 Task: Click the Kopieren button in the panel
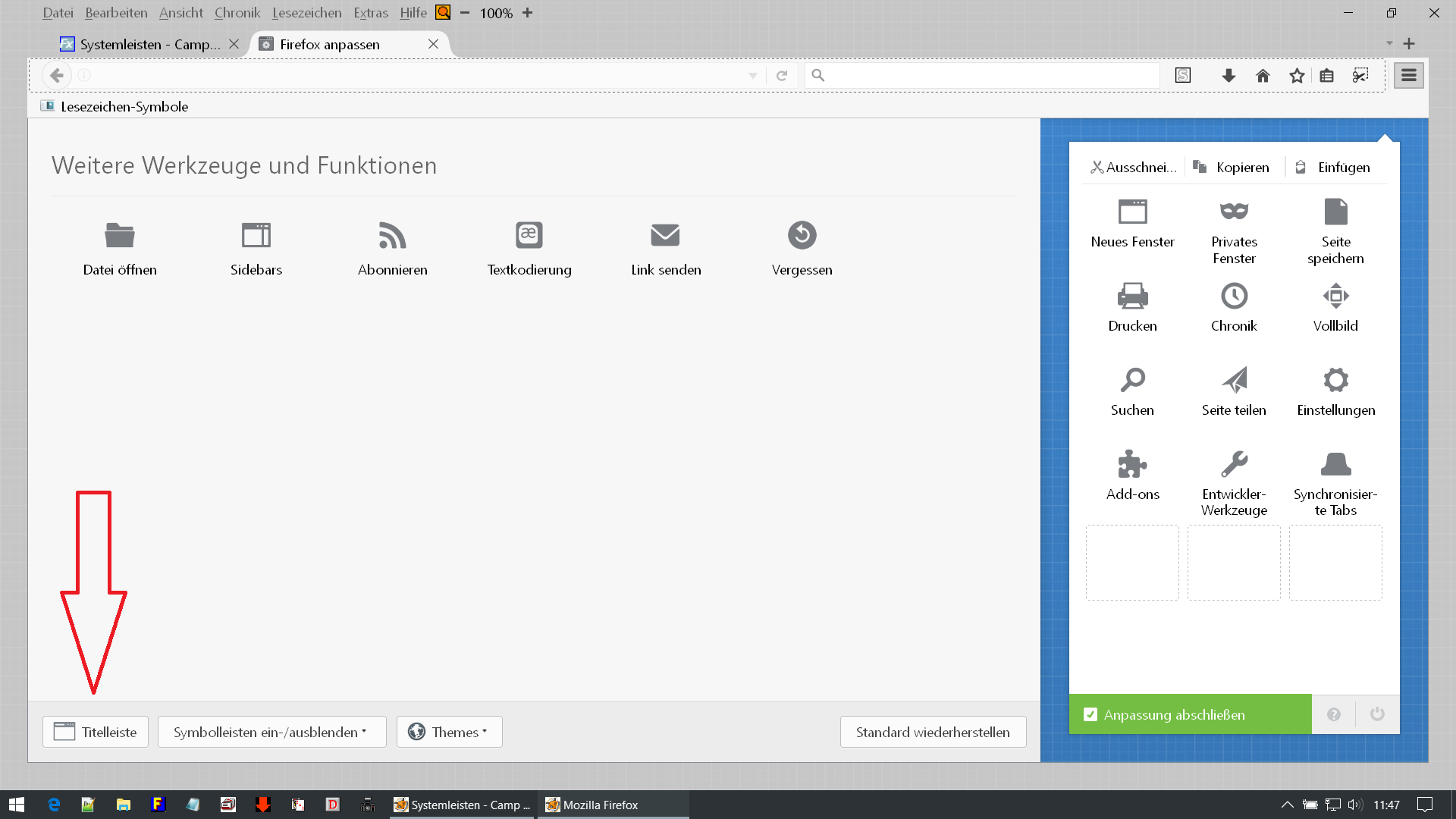point(1232,167)
